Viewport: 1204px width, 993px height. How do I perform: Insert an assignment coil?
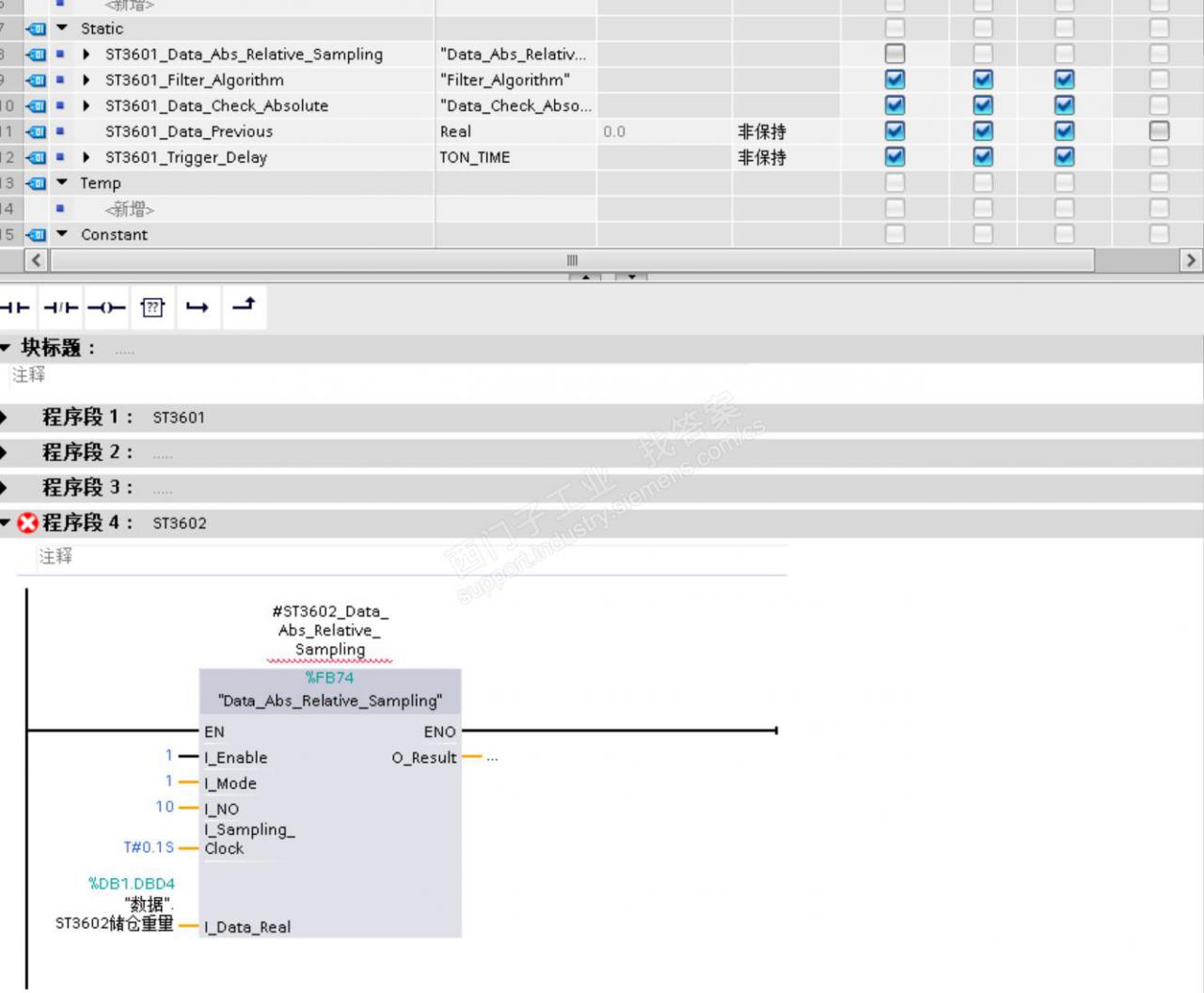(x=106, y=307)
